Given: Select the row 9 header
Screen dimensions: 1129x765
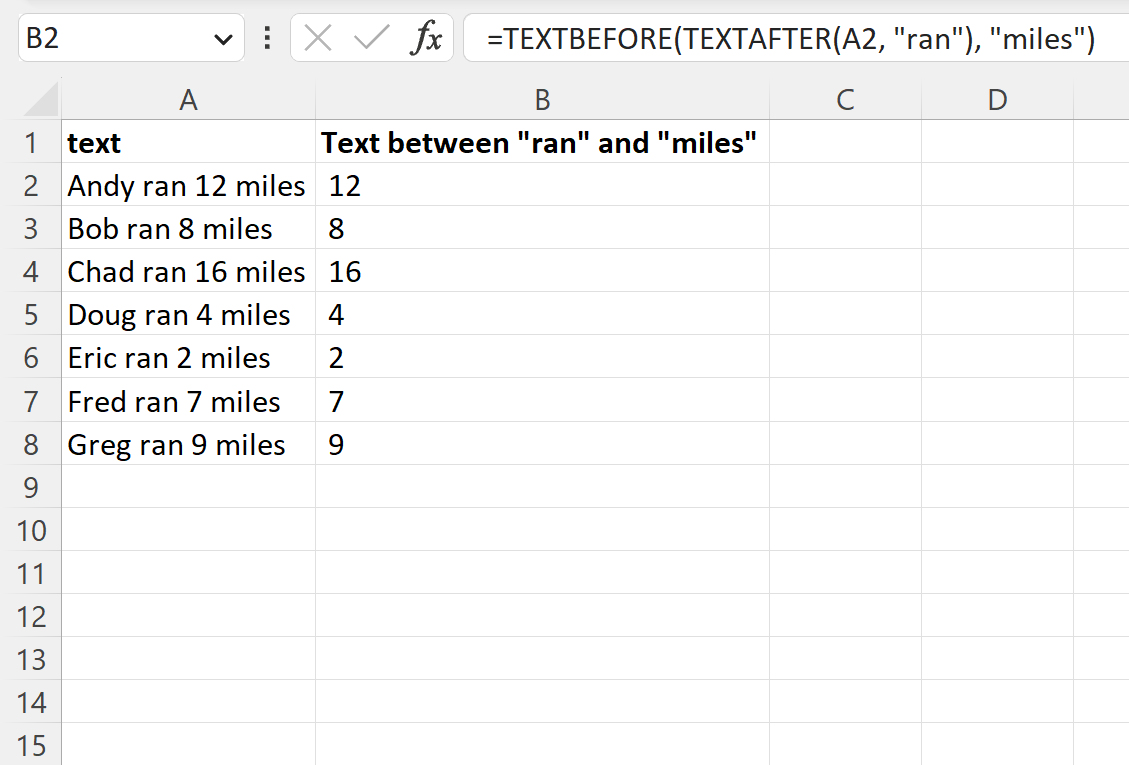Looking at the screenshot, I should (x=31, y=487).
